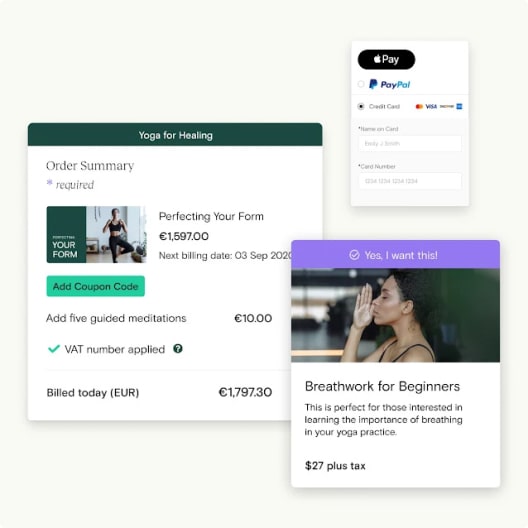Open the Breathwork for Beginners title

point(382,386)
